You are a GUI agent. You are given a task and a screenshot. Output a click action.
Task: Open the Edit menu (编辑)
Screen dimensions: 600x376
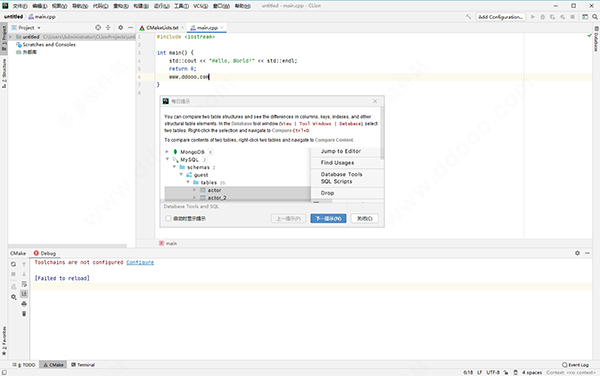[x=40, y=6]
